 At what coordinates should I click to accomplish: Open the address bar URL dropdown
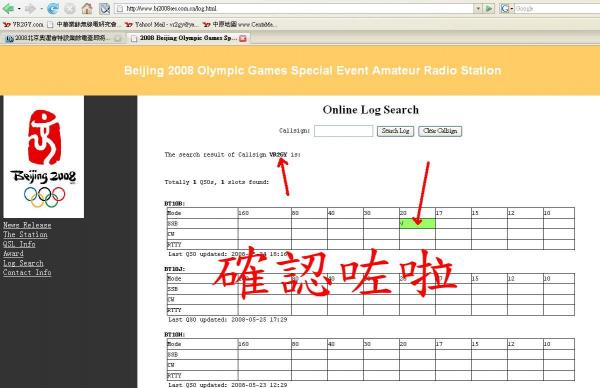[478, 8]
